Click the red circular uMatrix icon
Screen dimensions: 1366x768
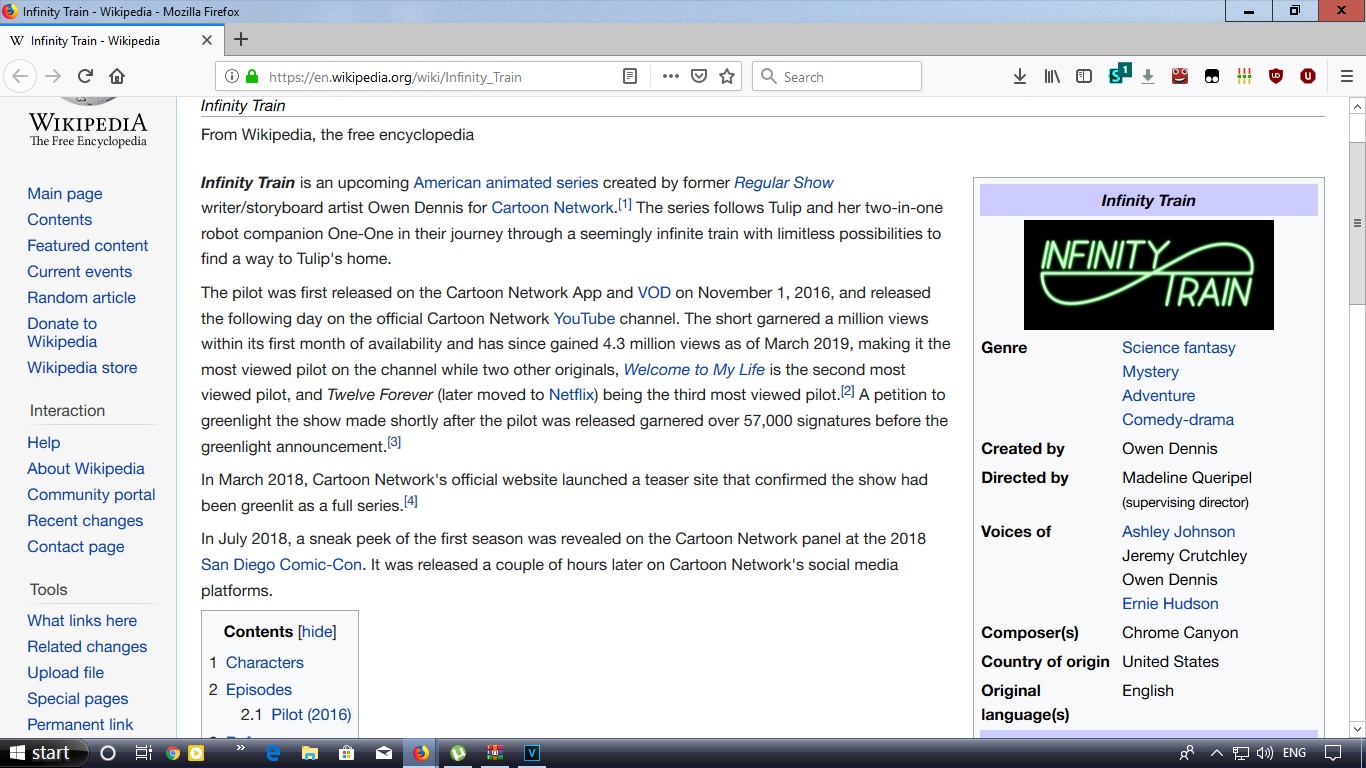point(1308,76)
